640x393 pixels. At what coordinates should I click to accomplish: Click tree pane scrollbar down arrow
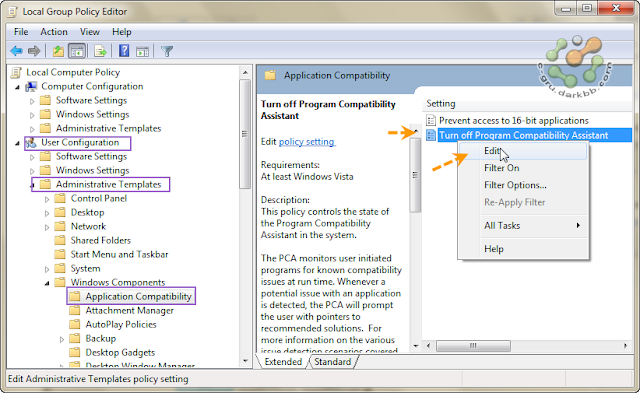[245, 360]
